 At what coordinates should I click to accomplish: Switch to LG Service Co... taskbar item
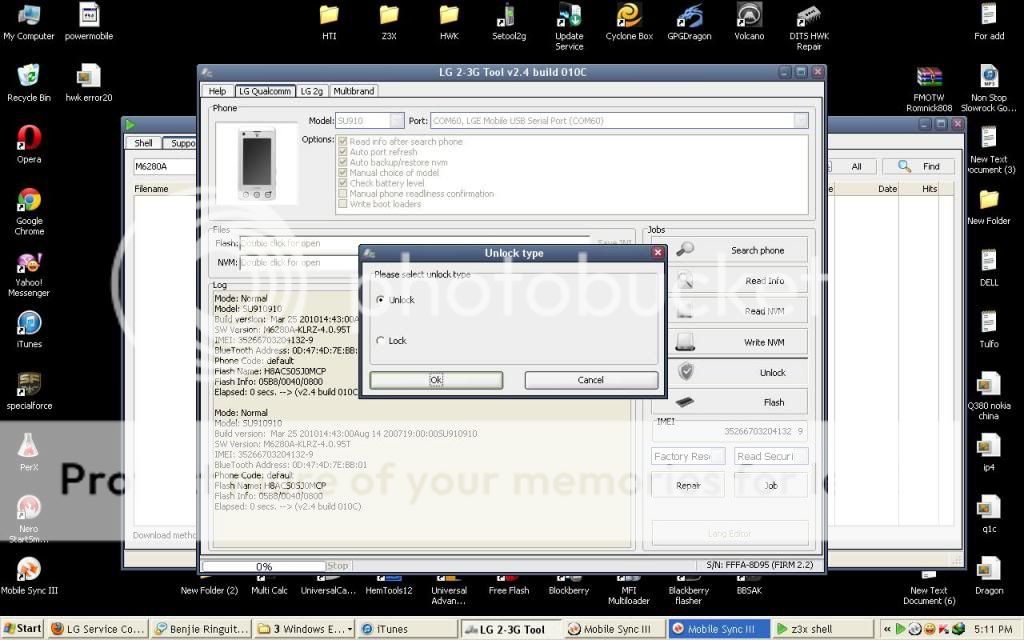(x=98, y=629)
